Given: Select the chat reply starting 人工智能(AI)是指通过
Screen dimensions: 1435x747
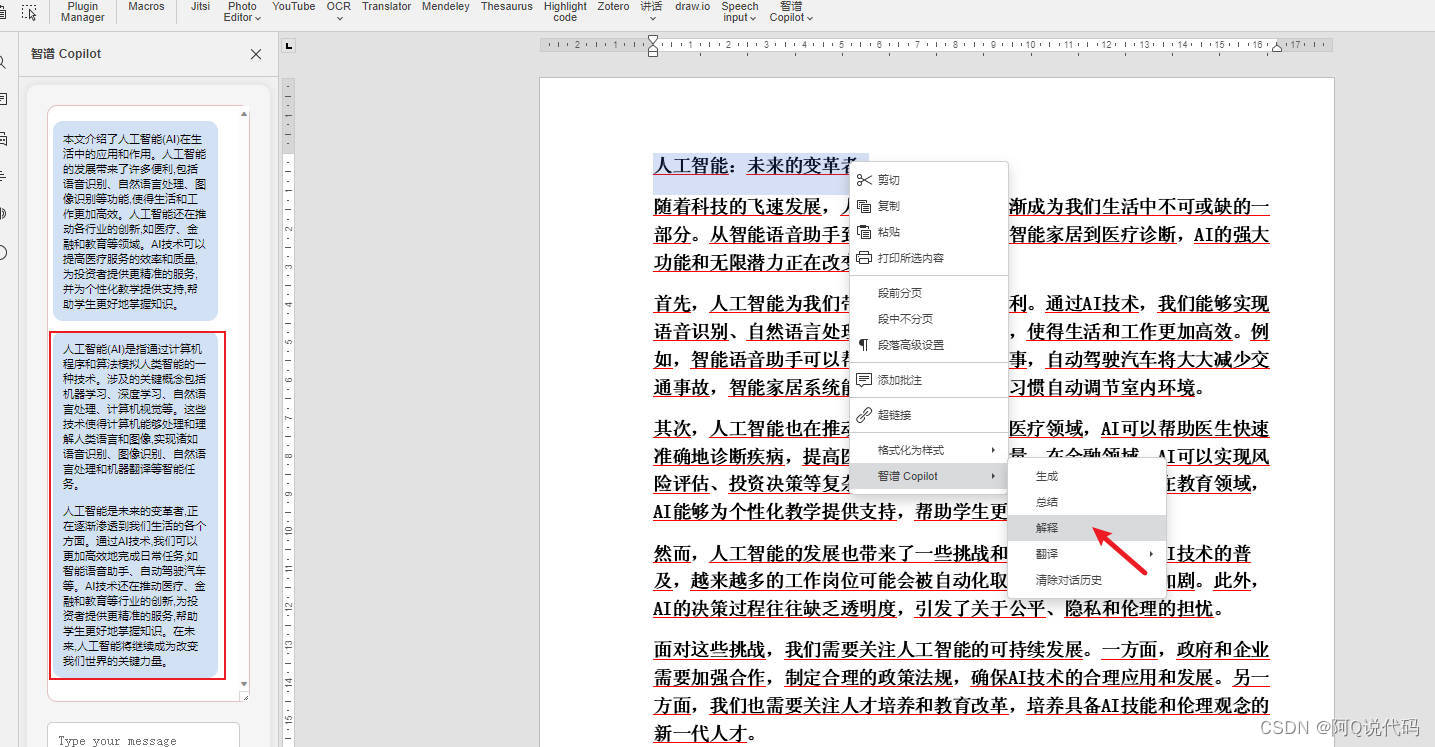Looking at the screenshot, I should coord(135,505).
